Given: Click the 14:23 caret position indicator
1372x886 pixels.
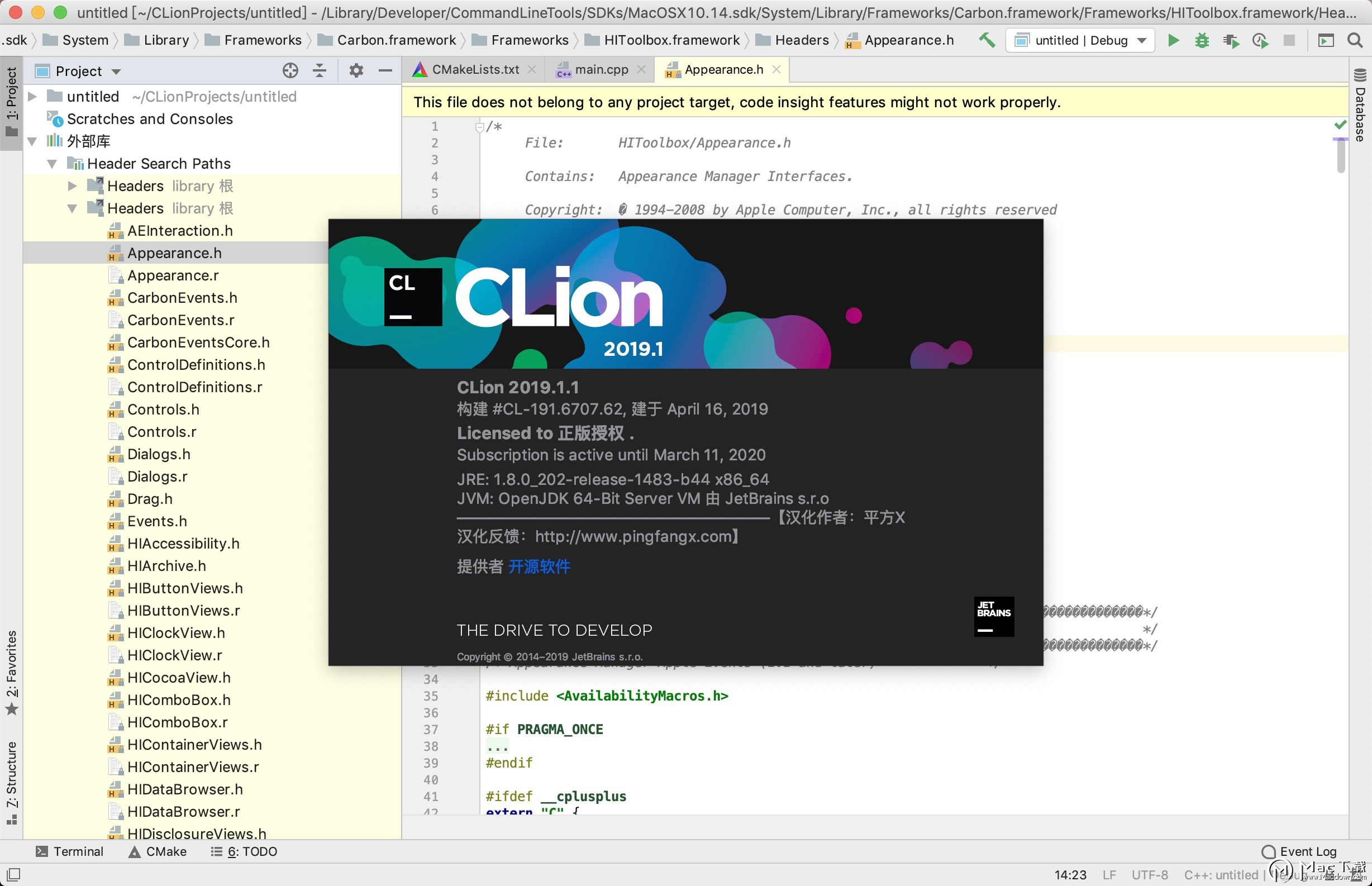Looking at the screenshot, I should click(1070, 875).
